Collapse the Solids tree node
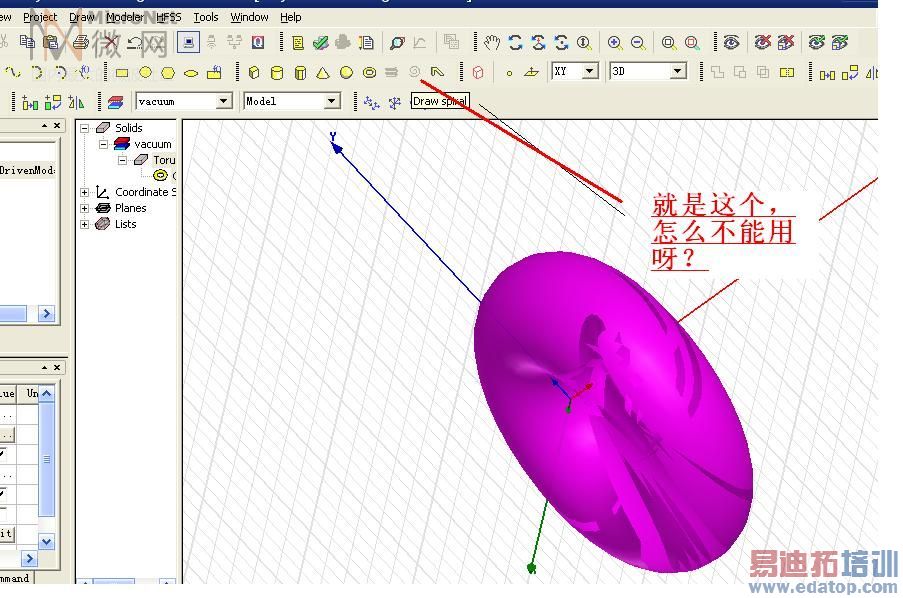 click(85, 128)
